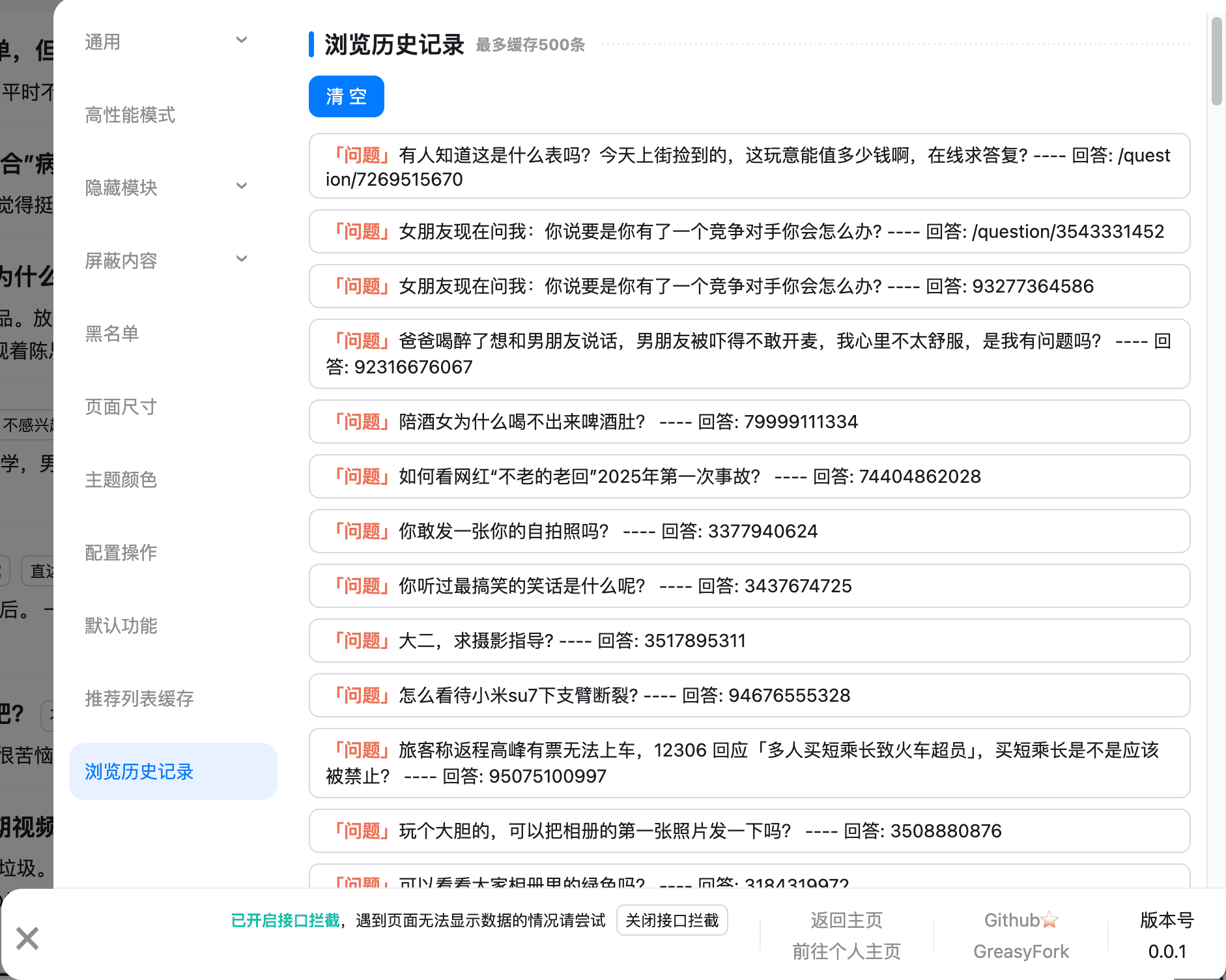Click the 浏览历史记录 section heading
1226x980 pixels.
[394, 44]
